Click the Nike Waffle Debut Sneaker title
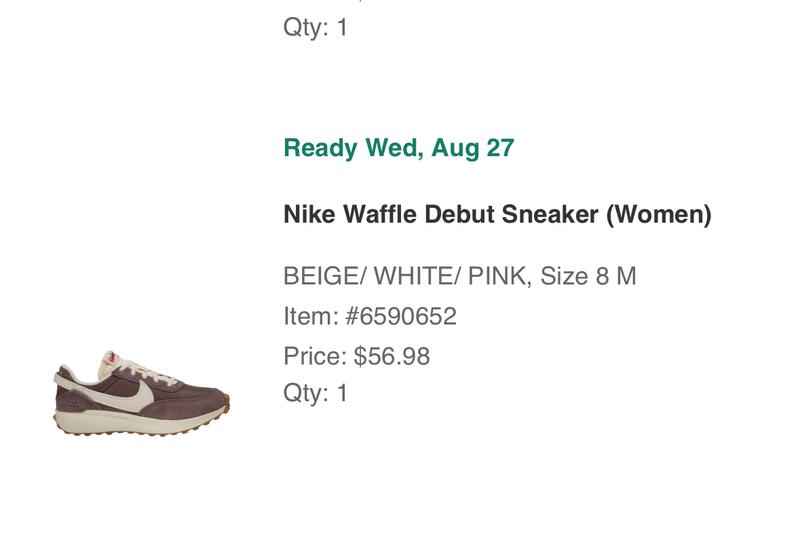This screenshot has height=541, width=800. point(497,214)
